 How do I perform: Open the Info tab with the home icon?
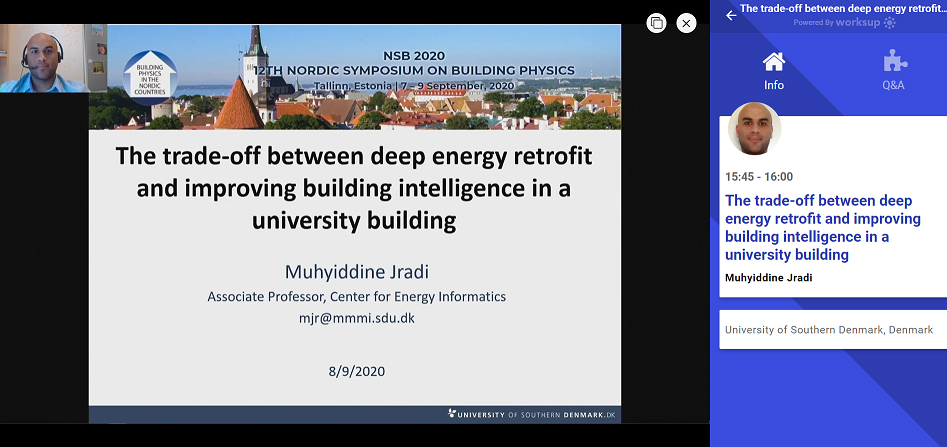[x=774, y=69]
